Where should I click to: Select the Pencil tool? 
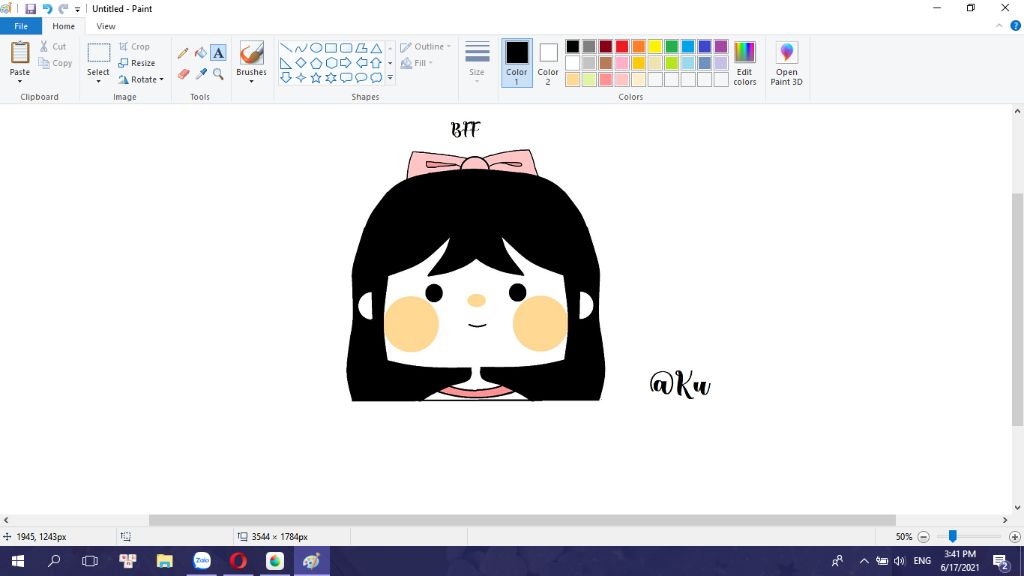183,53
